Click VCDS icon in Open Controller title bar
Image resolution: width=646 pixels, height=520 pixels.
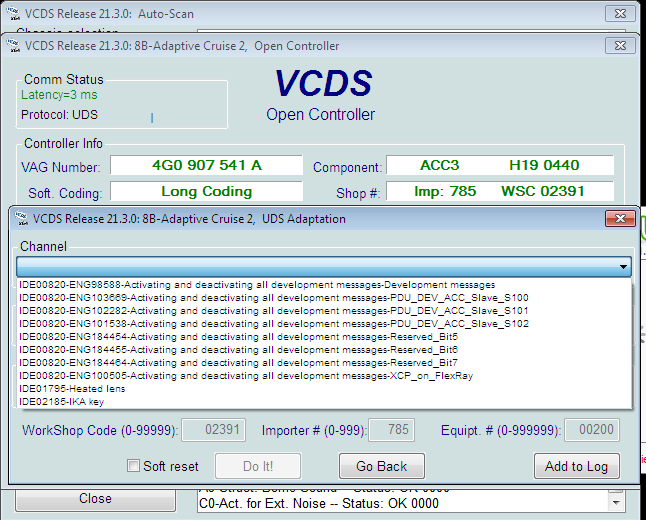14,45
